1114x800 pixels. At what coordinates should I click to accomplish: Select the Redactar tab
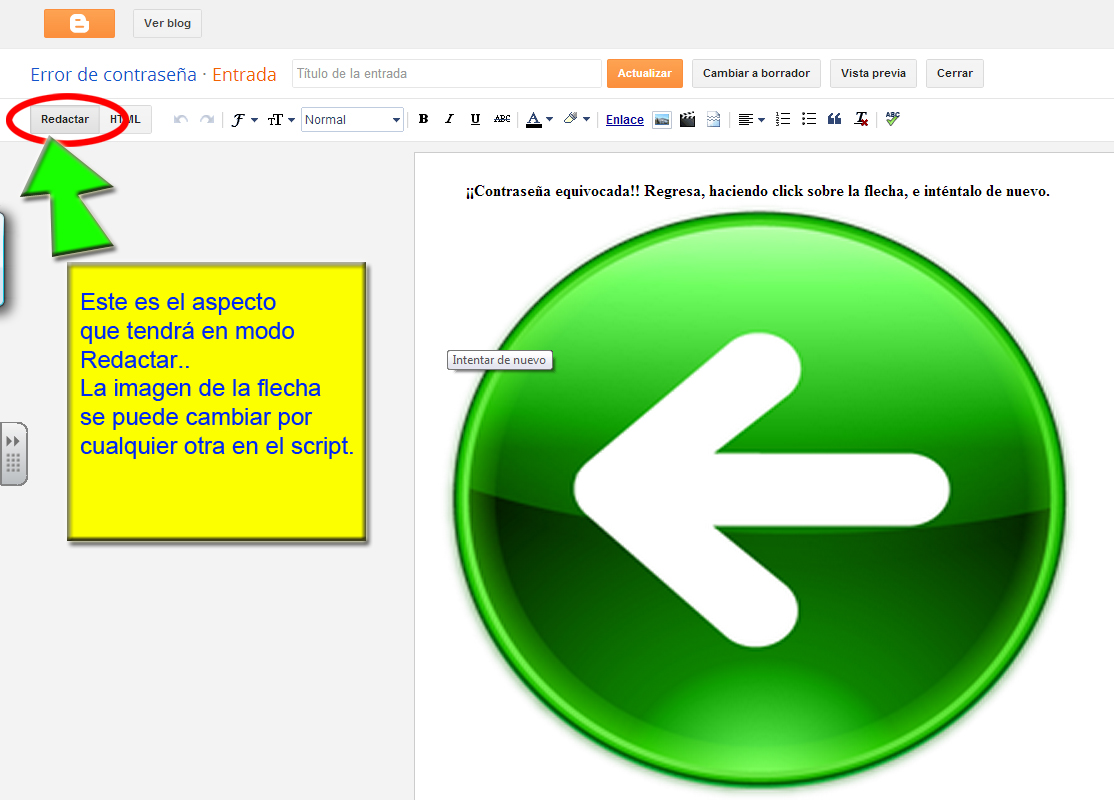[64, 118]
